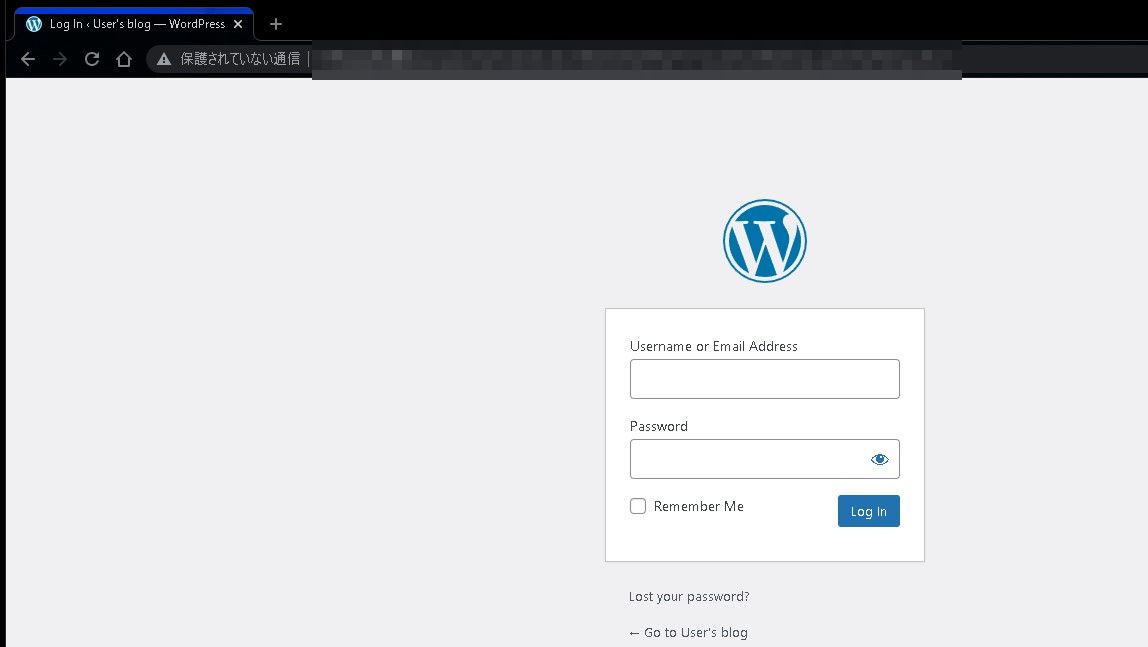Go to User's blog via the link
The height and width of the screenshot is (647, 1148).
pos(689,632)
